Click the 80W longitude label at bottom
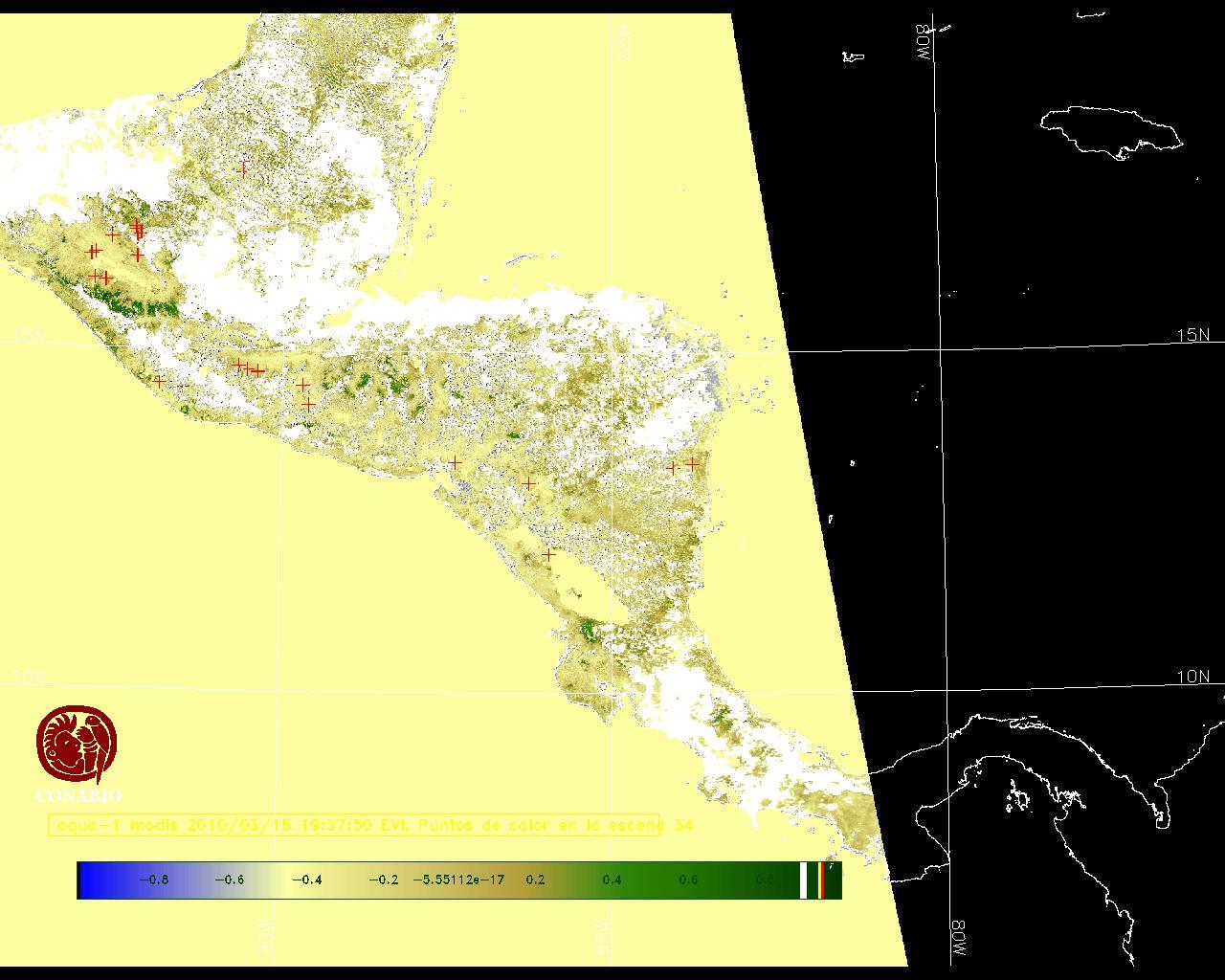1225x980 pixels. [958, 941]
